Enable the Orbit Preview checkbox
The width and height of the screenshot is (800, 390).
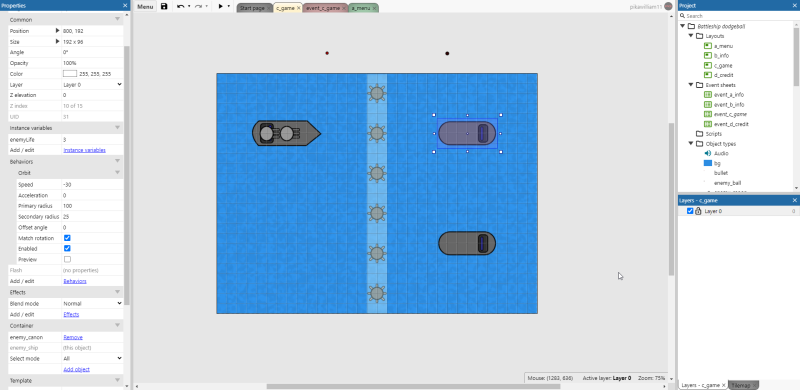pyautogui.click(x=67, y=259)
